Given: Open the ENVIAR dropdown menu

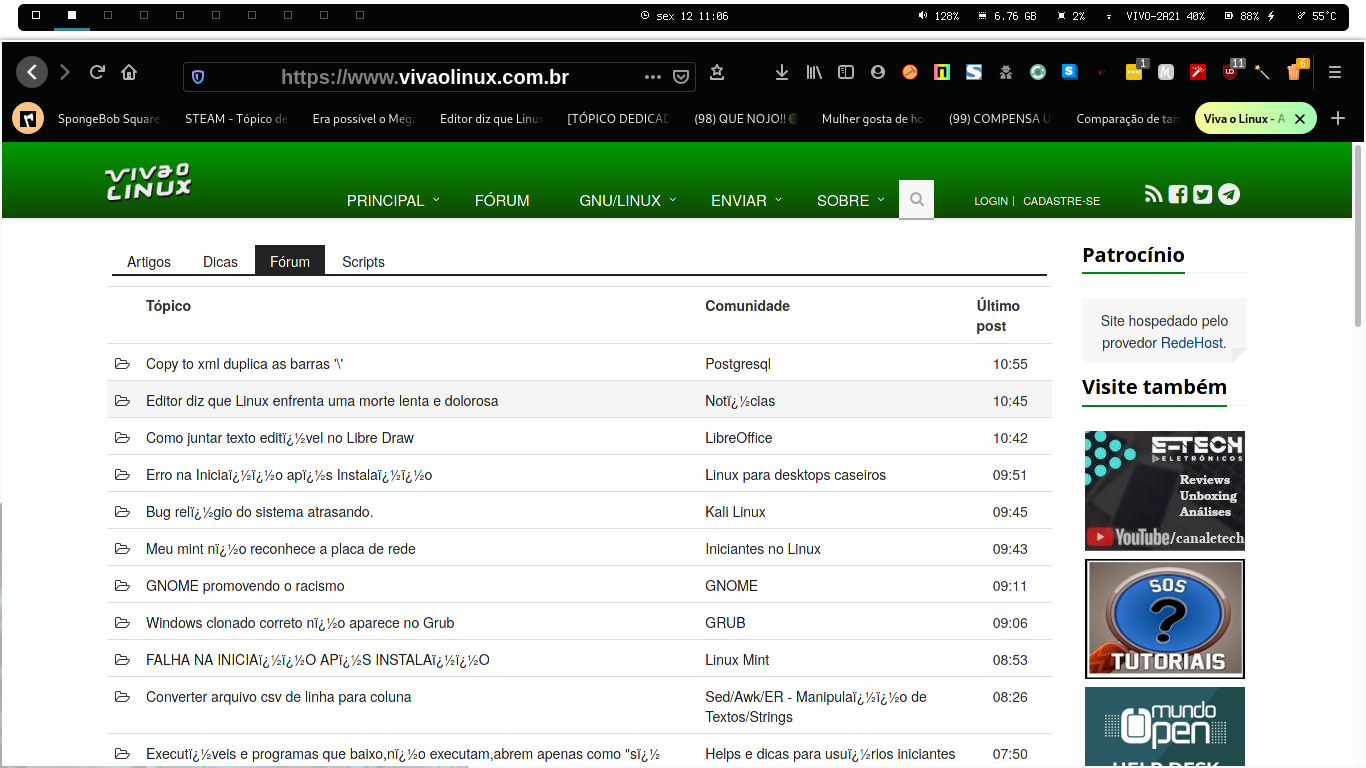Looking at the screenshot, I should point(746,200).
